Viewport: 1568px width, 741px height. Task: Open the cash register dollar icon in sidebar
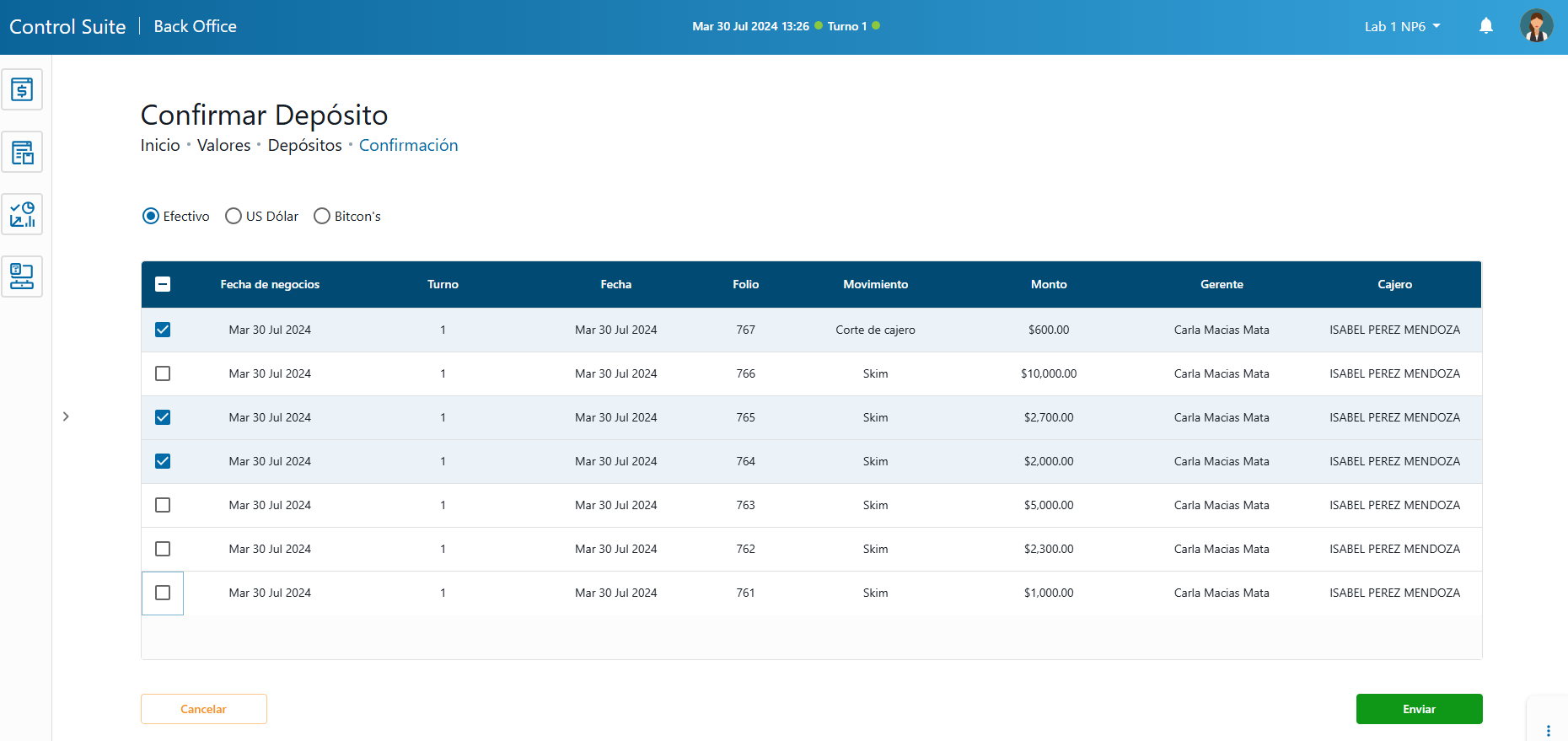[22, 89]
